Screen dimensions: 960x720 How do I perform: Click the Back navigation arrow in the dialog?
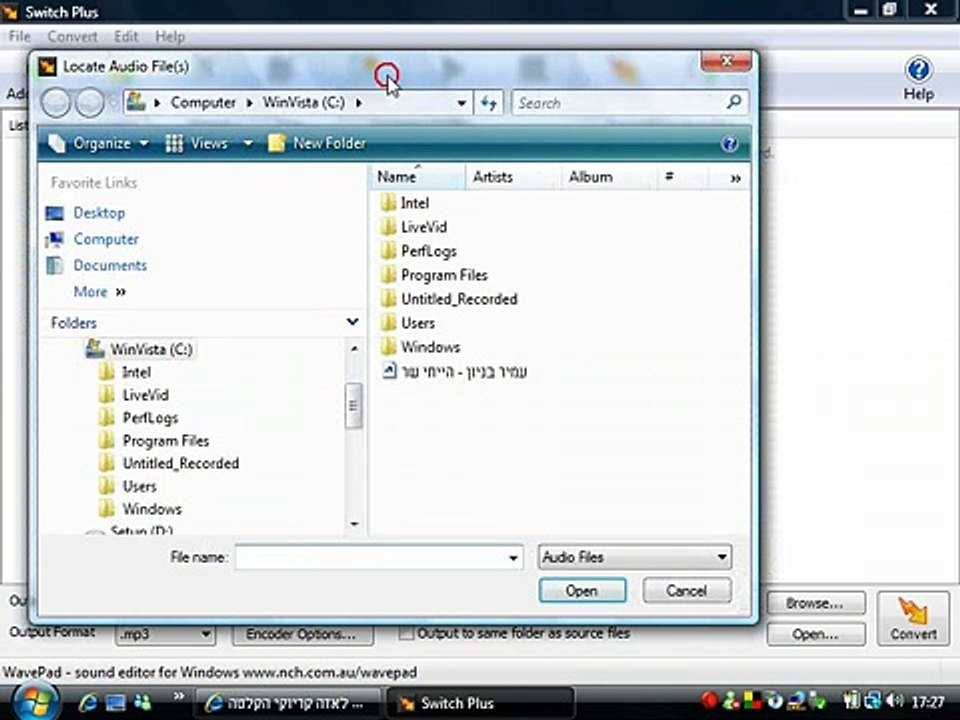coord(56,102)
